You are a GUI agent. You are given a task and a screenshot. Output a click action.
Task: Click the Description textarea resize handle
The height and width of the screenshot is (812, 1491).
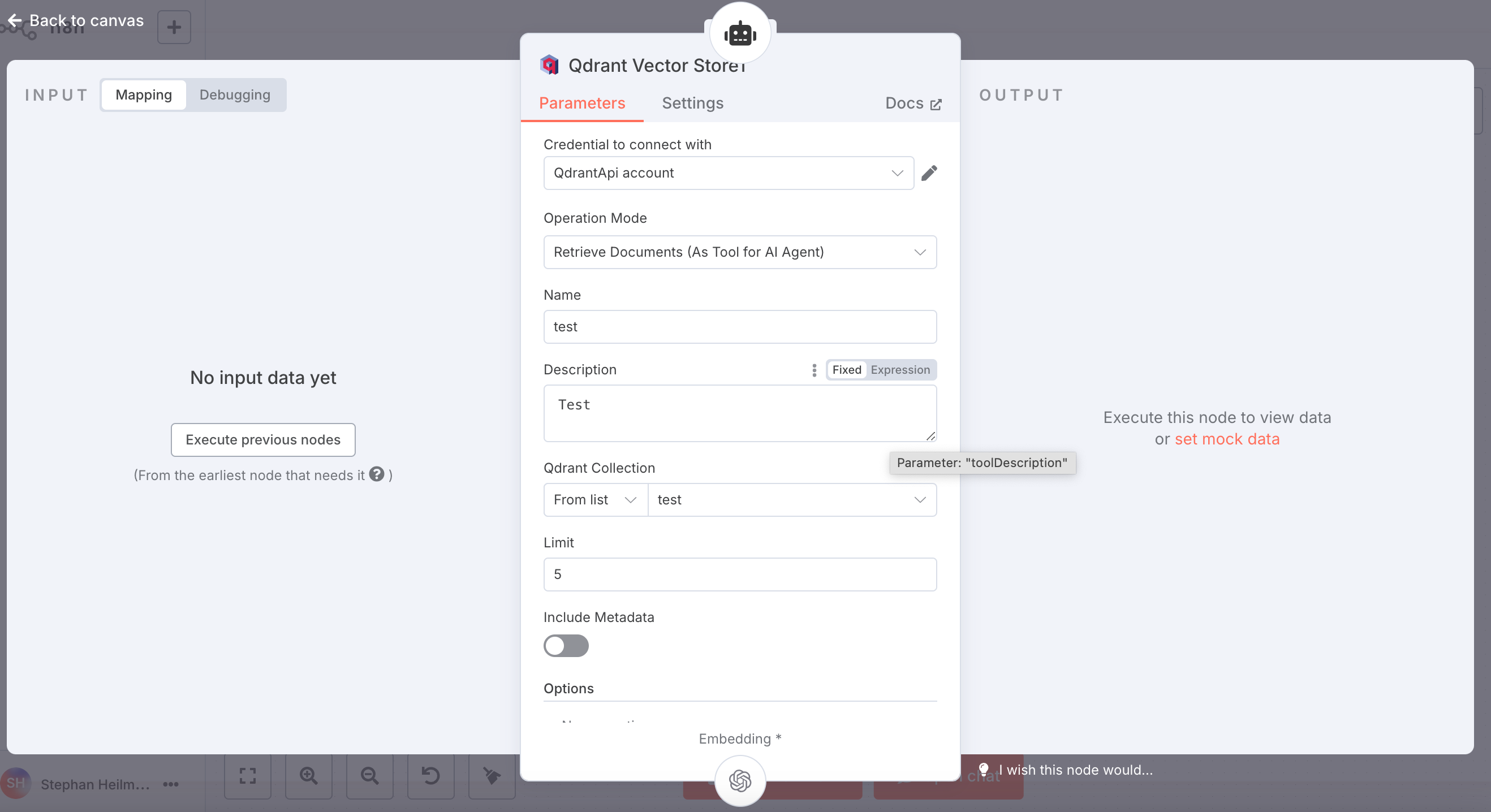[930, 436]
